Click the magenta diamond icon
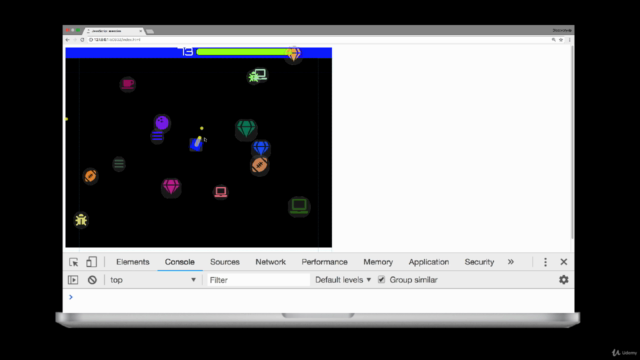The image size is (640, 360). (171, 187)
